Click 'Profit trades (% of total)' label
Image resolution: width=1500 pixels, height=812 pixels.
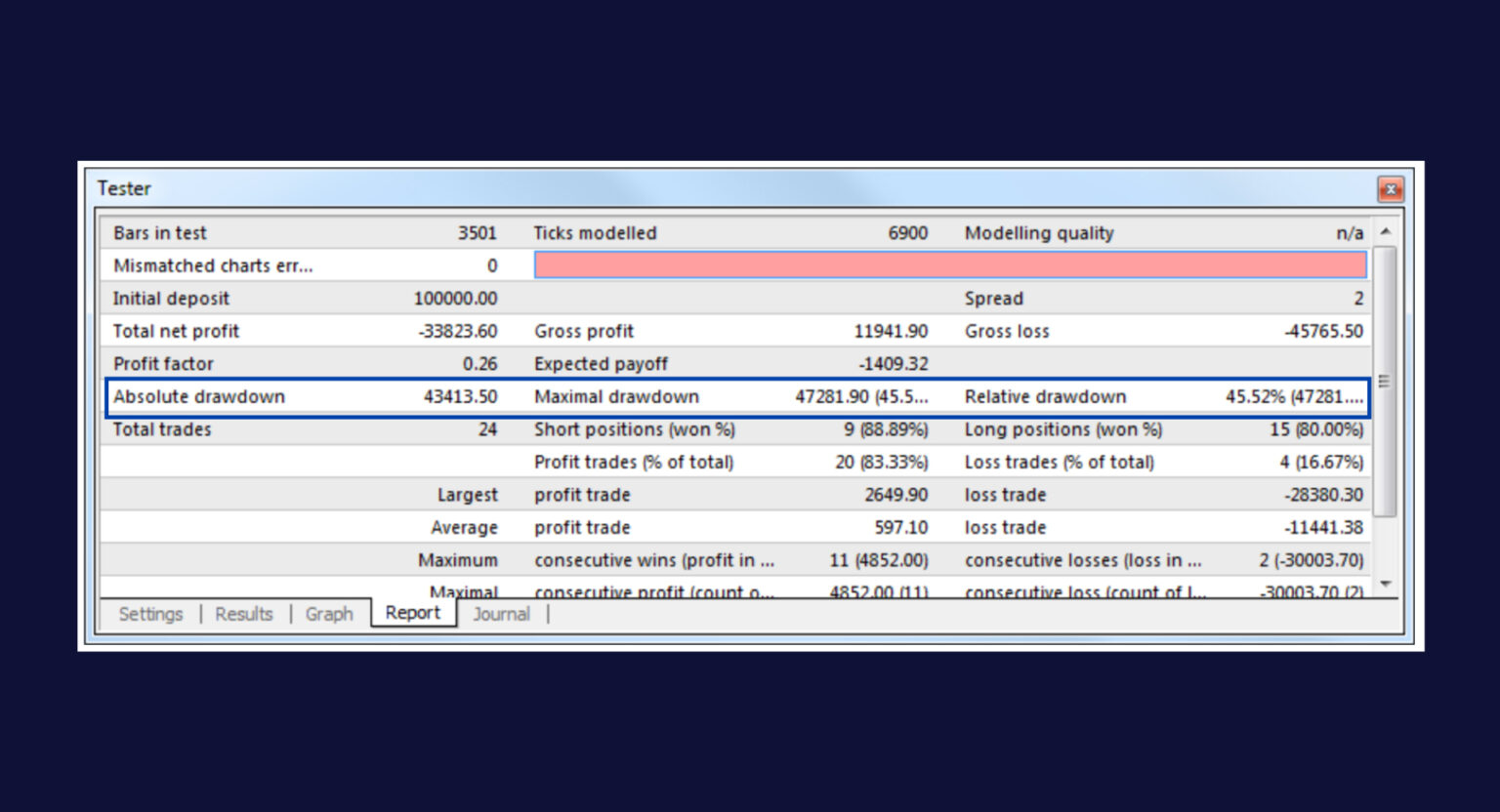point(634,463)
